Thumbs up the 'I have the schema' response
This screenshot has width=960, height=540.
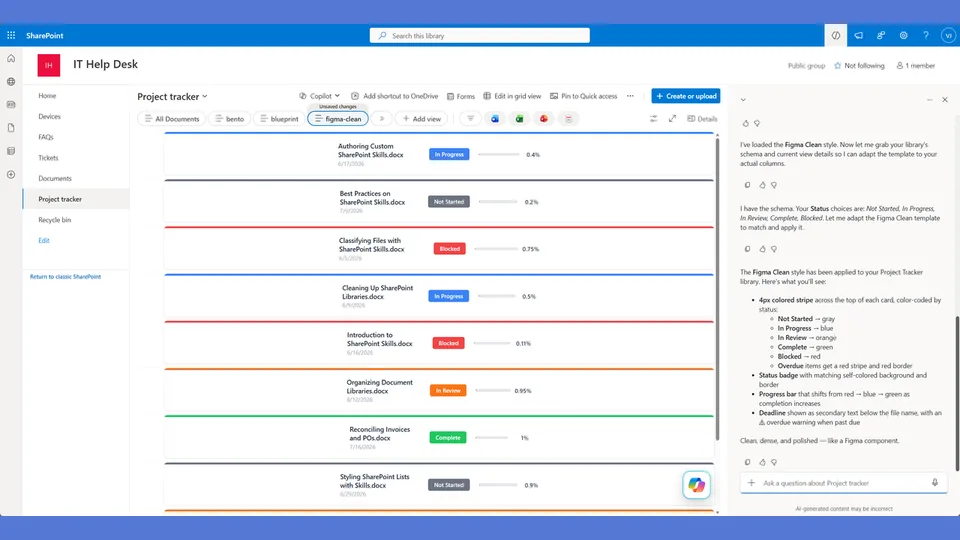762,249
